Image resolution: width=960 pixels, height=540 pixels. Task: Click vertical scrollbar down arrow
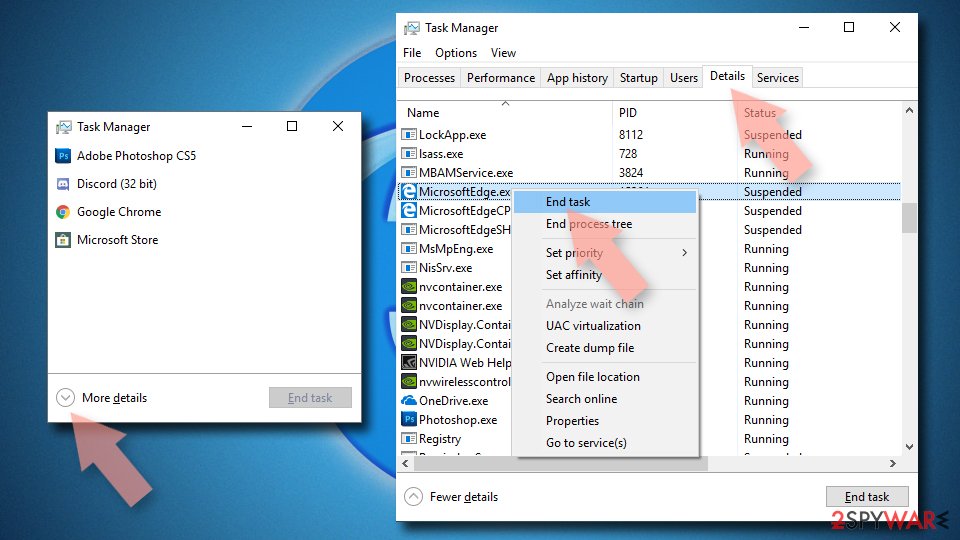909,447
